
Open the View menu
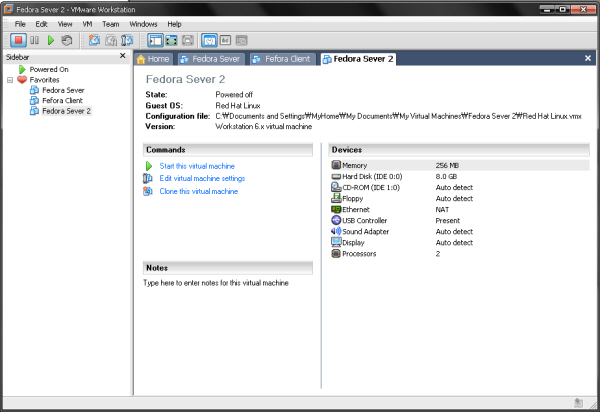[x=65, y=24]
